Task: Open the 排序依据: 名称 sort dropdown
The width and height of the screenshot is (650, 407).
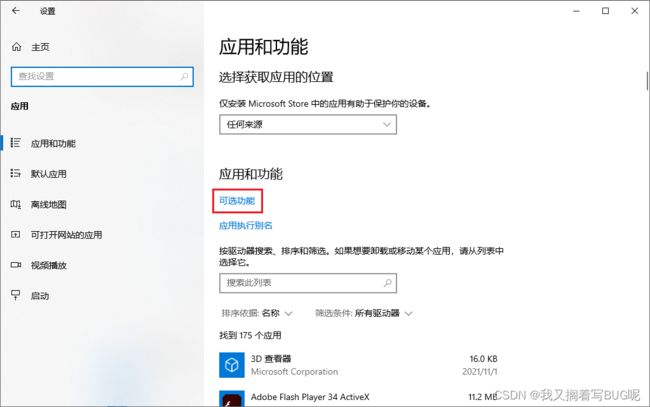Action: pos(257,313)
